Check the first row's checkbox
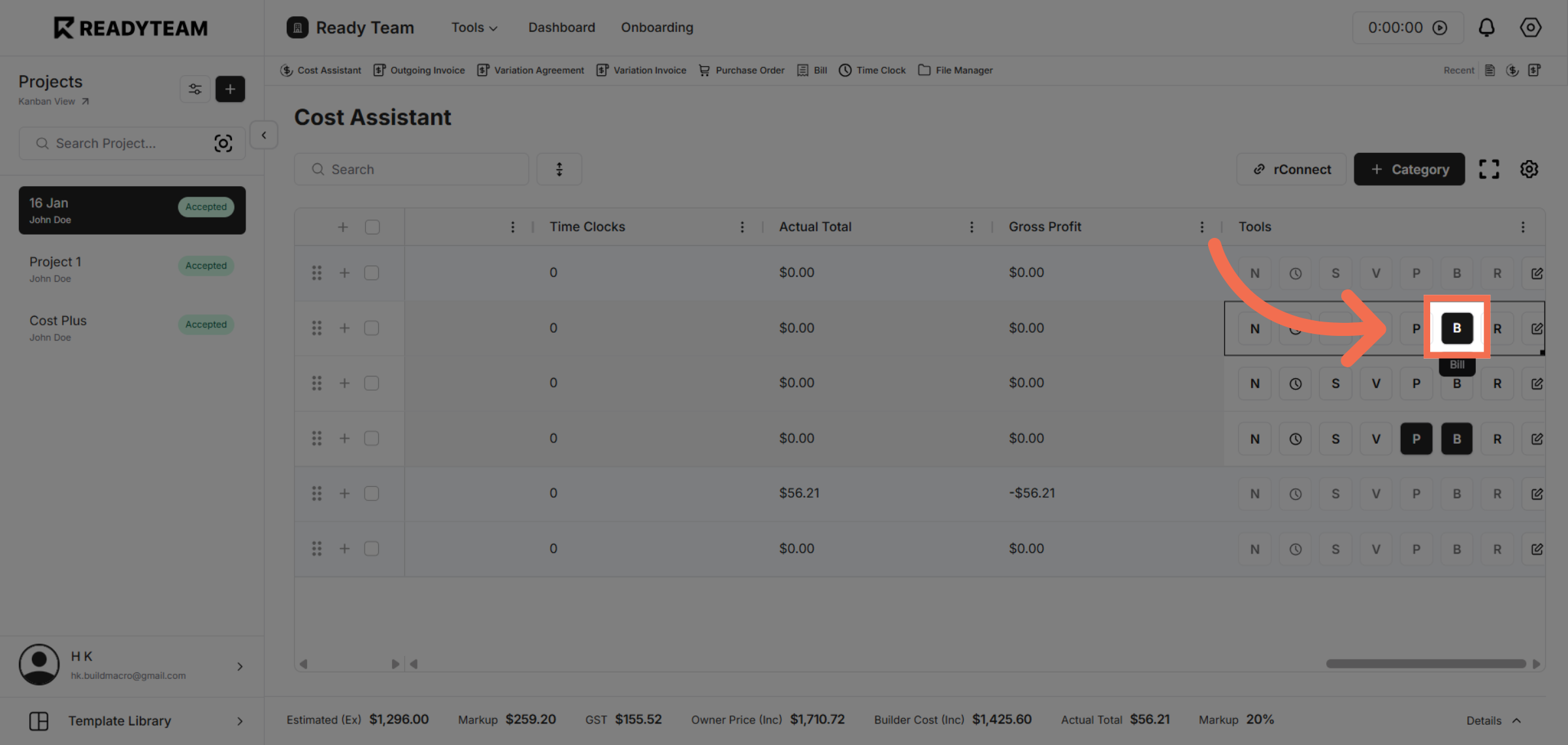Viewport: 1568px width, 745px height. tap(372, 273)
